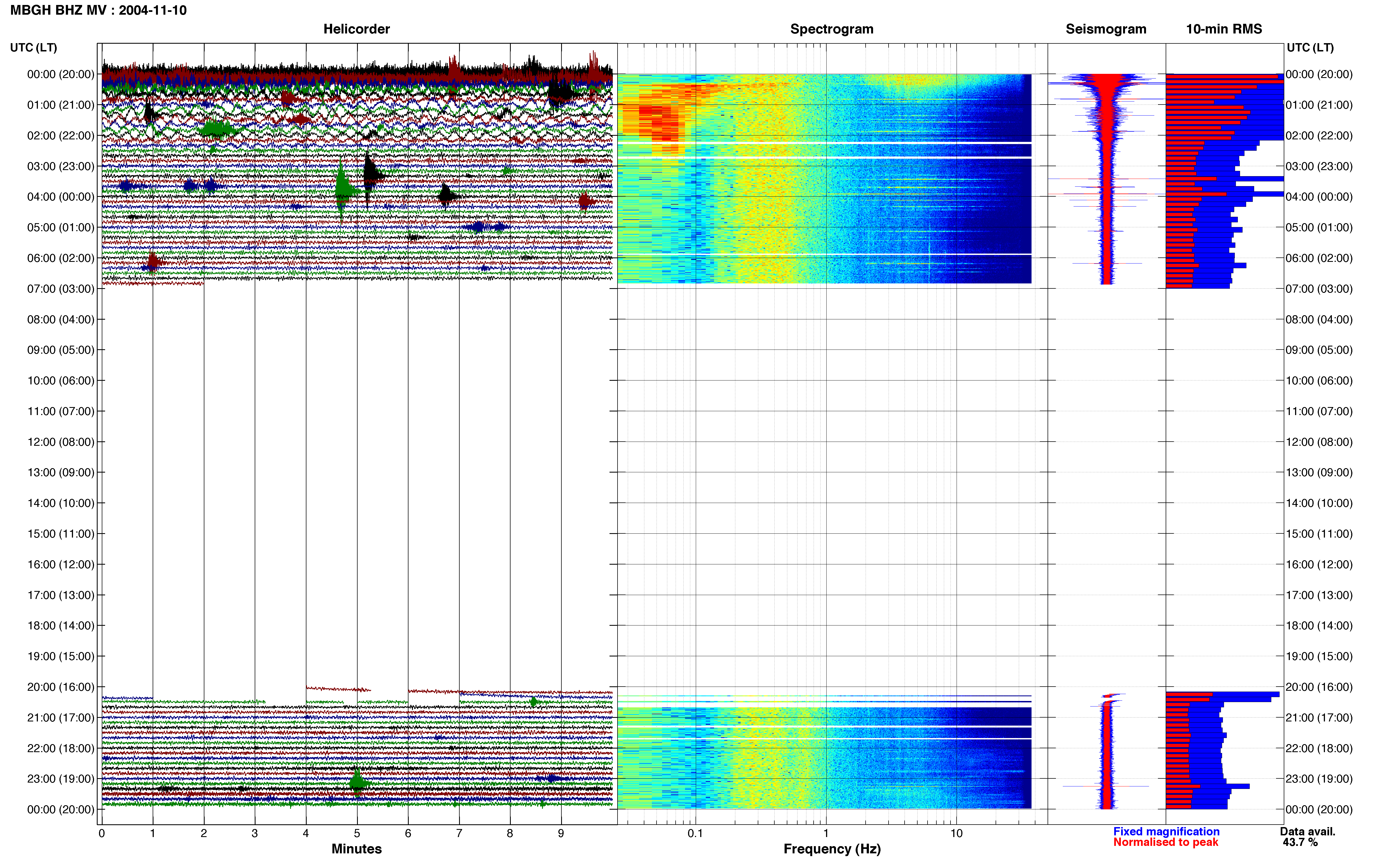Click the "Frequency (Hz)" axis label
This screenshot has height=868, width=1388.
click(x=832, y=849)
